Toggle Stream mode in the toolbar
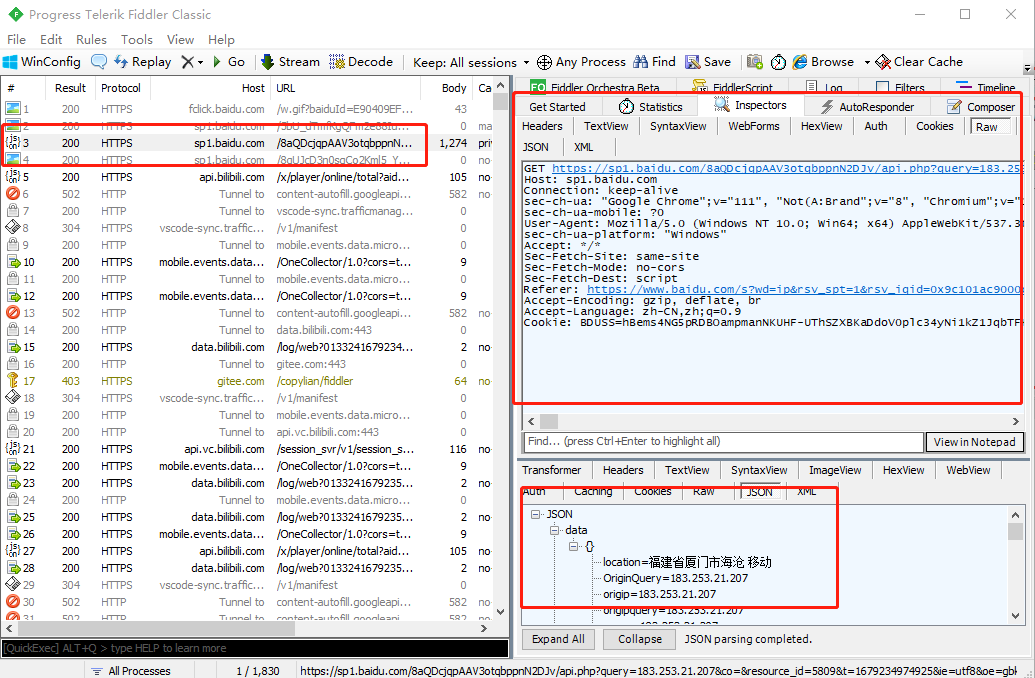The width and height of the screenshot is (1035, 678). 290,62
